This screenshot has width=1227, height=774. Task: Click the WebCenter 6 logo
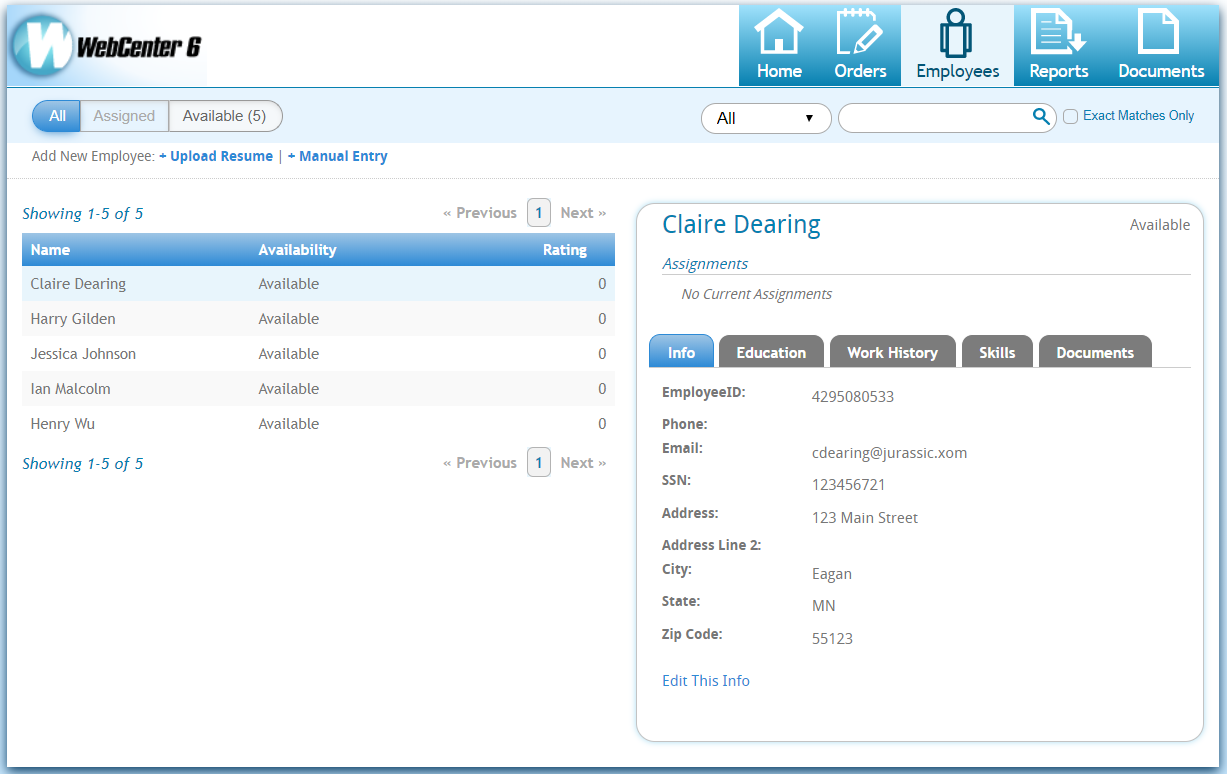coord(107,46)
